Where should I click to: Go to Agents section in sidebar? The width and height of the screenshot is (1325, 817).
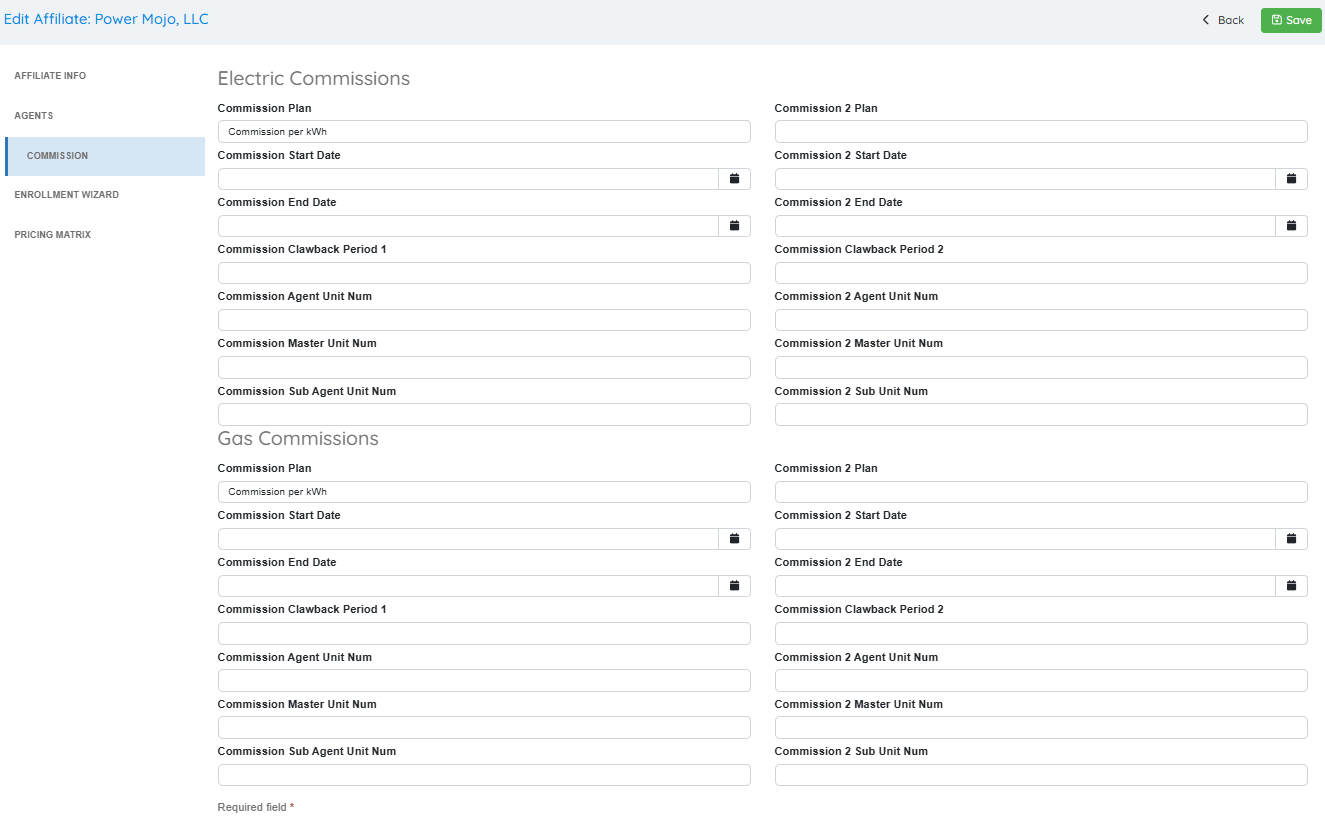click(x=34, y=116)
